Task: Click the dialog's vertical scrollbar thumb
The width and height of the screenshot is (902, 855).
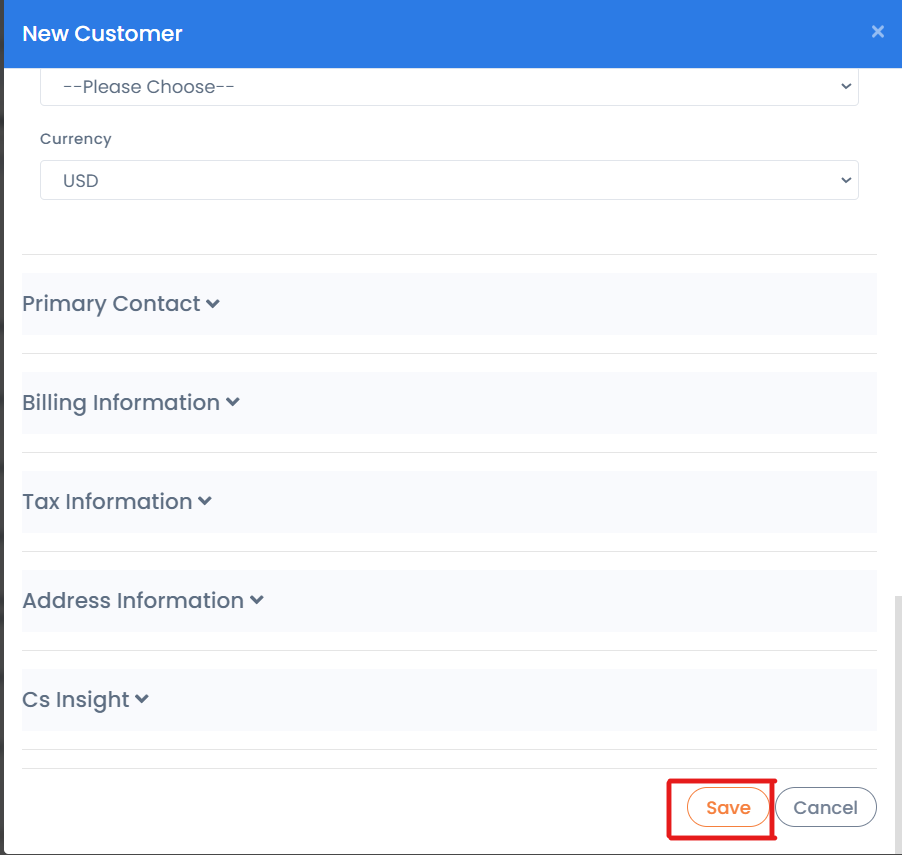Action: point(898,724)
